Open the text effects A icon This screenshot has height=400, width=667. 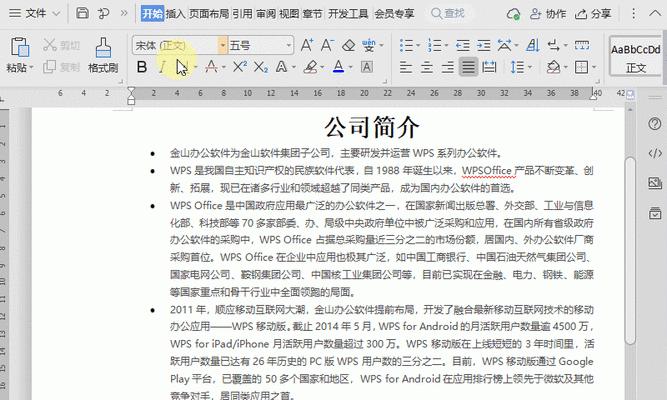click(x=281, y=67)
